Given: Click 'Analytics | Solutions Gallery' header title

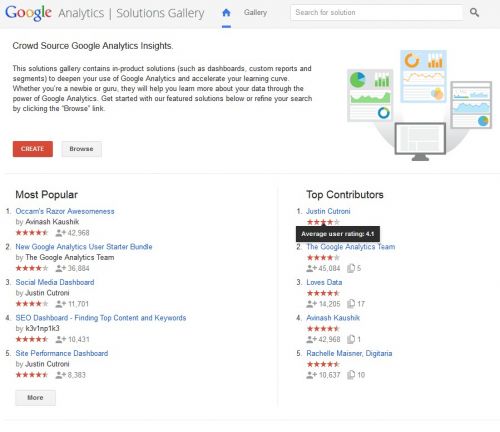Looking at the screenshot, I should (x=131, y=13).
